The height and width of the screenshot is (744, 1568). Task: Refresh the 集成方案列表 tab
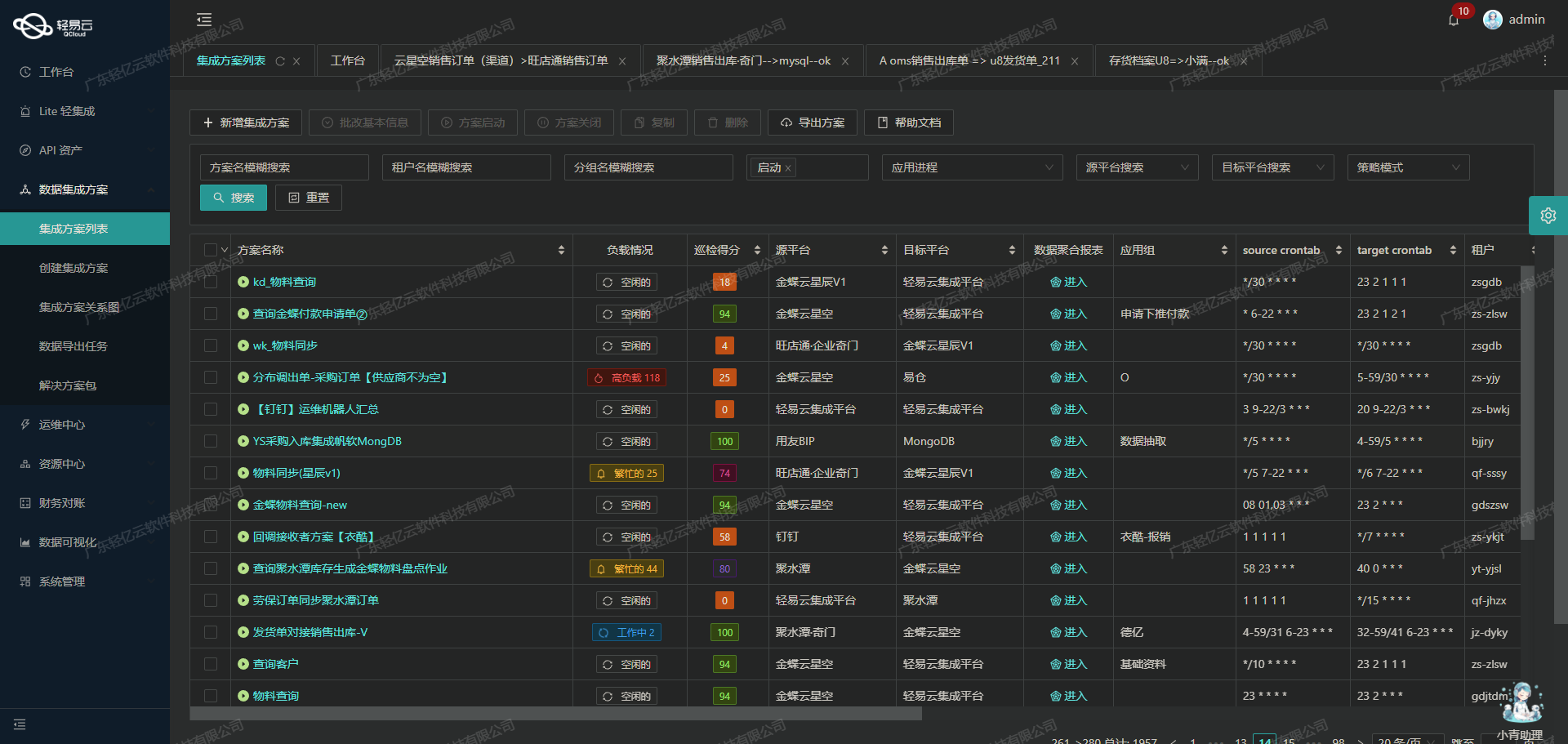point(280,60)
